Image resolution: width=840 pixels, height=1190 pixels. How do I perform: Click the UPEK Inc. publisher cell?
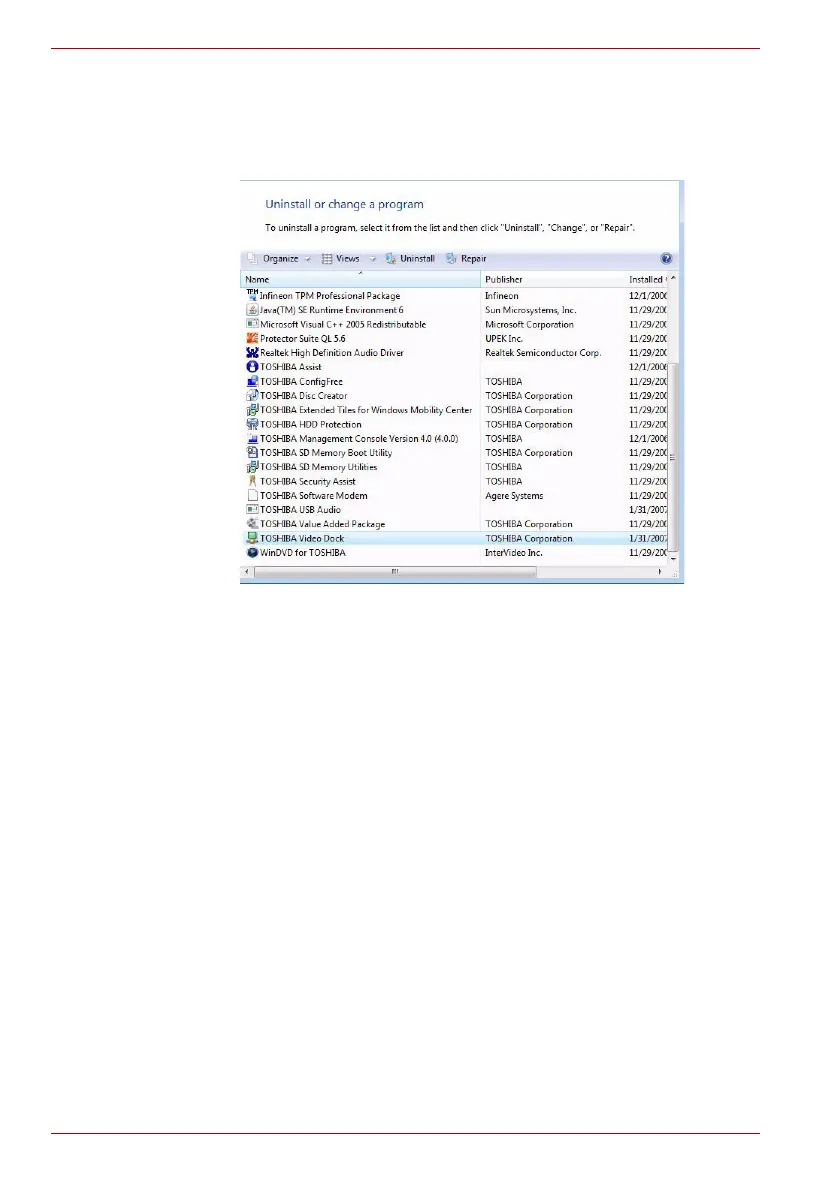504,339
